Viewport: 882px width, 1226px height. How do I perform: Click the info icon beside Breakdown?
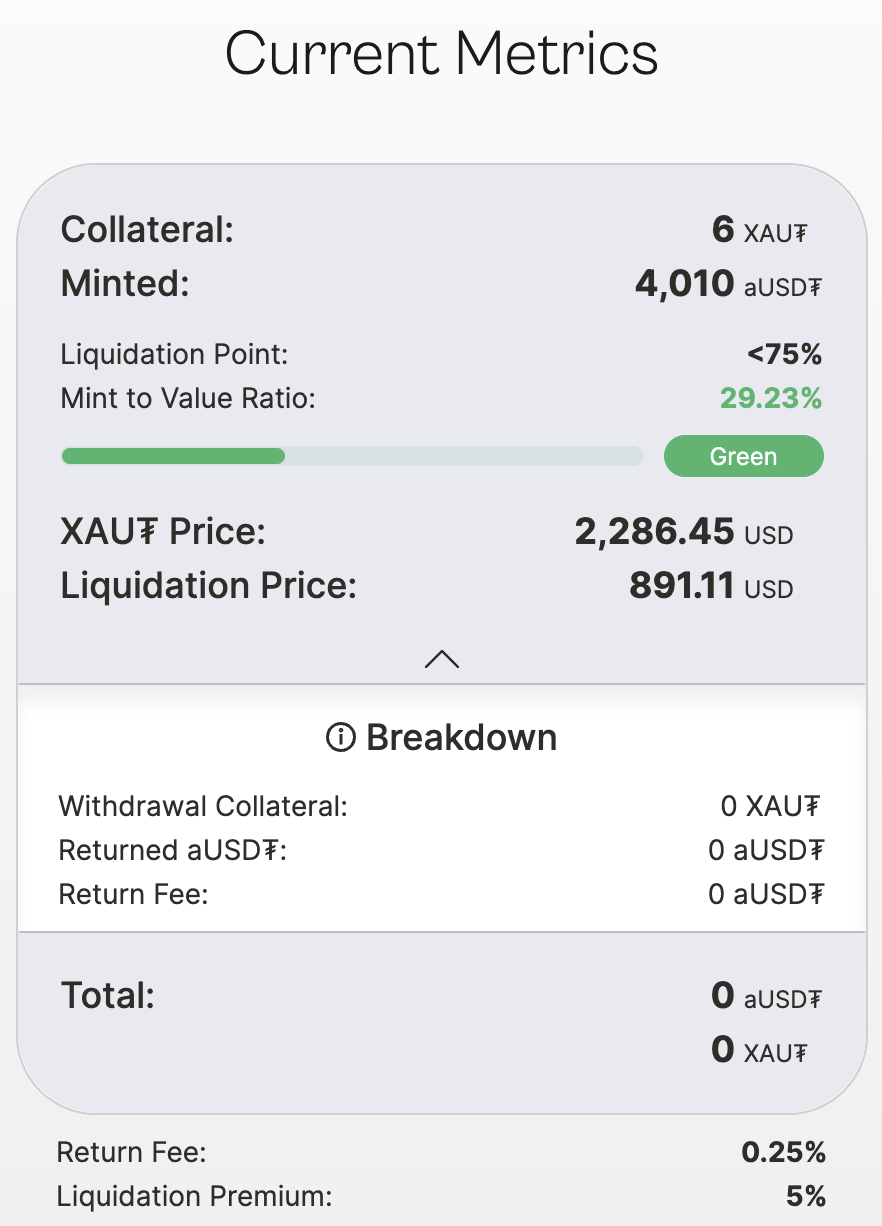[x=340, y=738]
